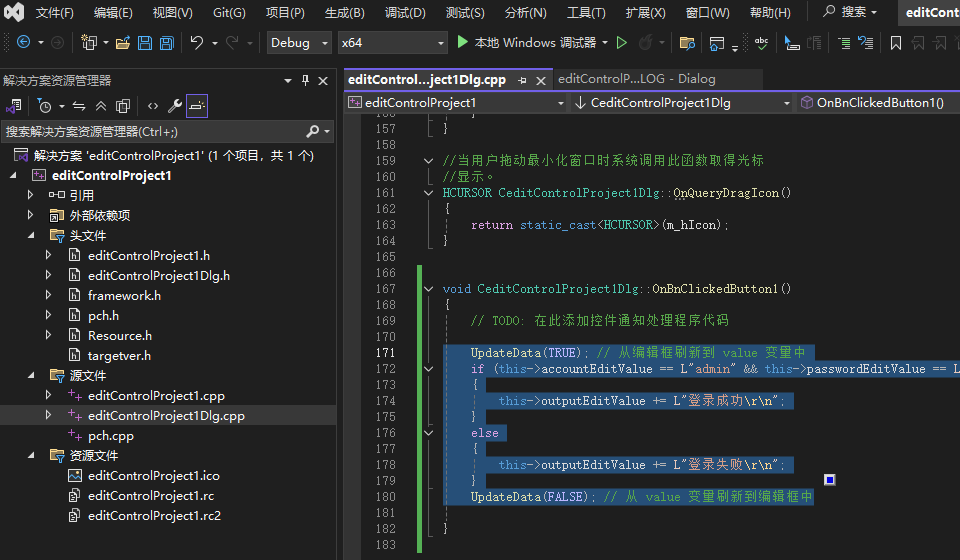Click the Save All toolbar icon

pyautogui.click(x=166, y=43)
